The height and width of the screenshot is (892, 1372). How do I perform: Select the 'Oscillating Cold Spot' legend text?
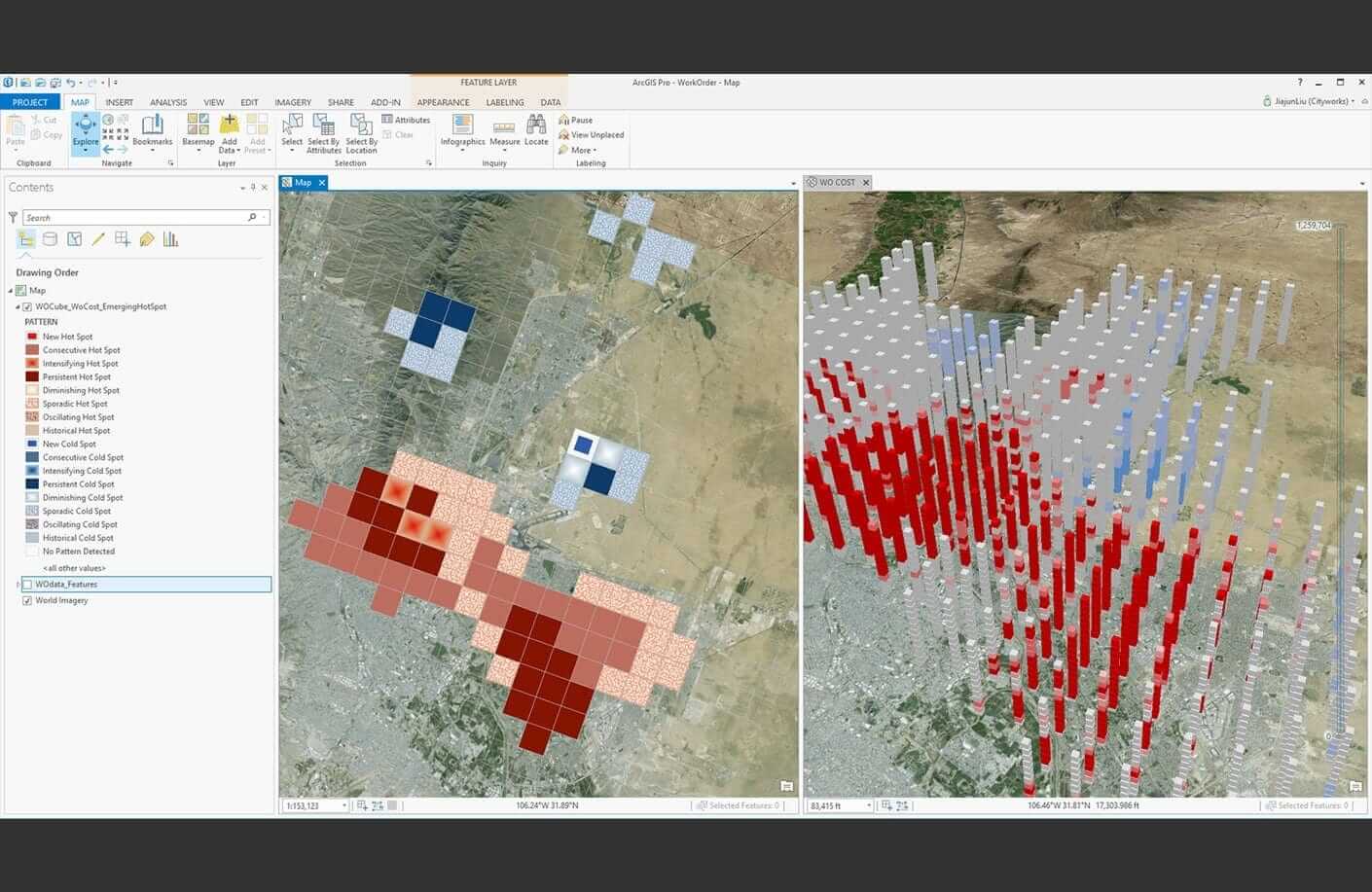point(80,524)
